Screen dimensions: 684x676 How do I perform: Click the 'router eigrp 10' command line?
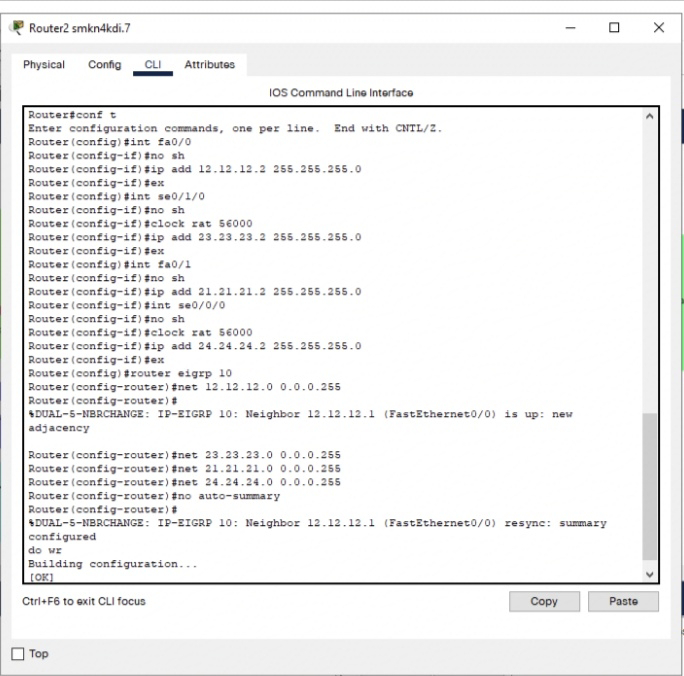130,373
